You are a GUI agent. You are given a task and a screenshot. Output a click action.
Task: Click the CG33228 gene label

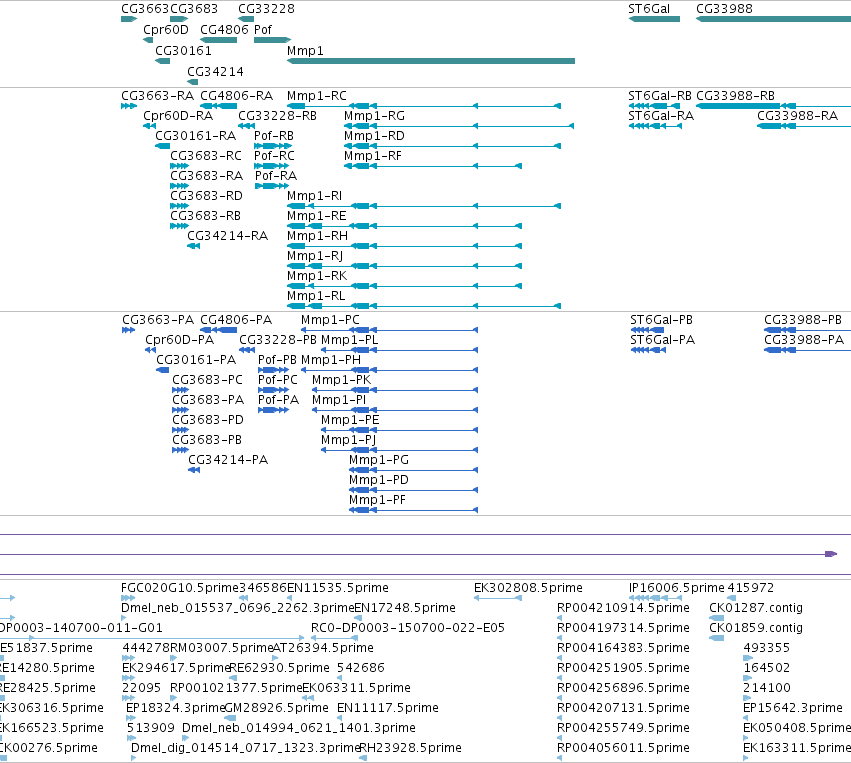pyautogui.click(x=266, y=9)
